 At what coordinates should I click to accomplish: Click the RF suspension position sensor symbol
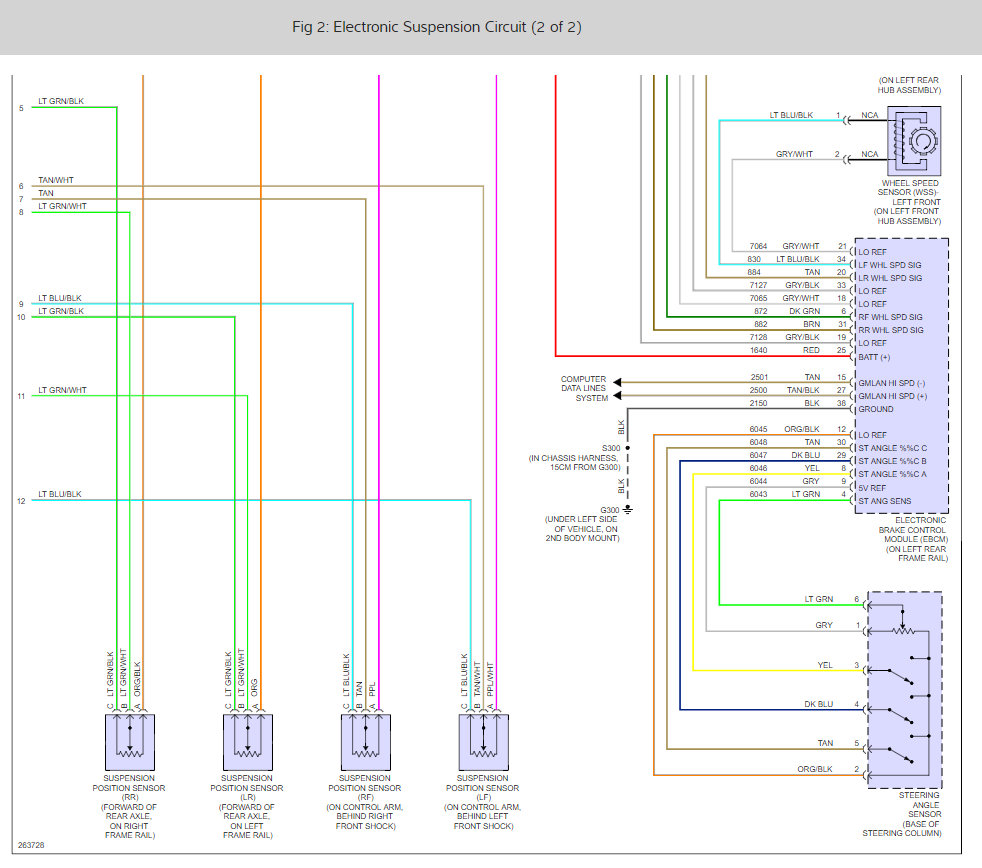coord(366,742)
